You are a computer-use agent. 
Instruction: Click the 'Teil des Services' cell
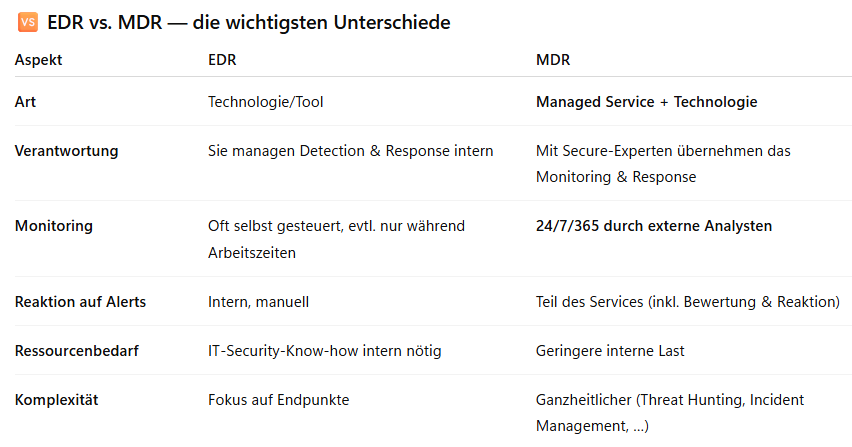[687, 301]
